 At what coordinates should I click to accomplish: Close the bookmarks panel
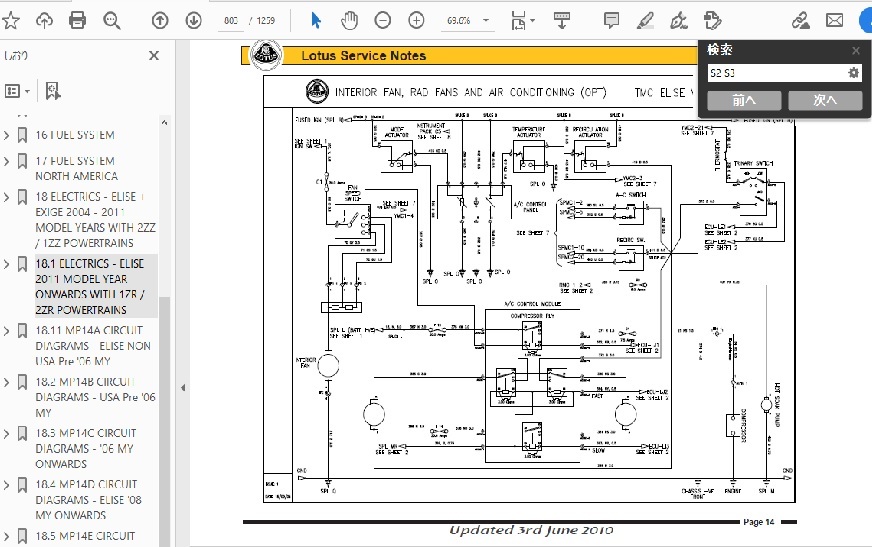[x=154, y=56]
